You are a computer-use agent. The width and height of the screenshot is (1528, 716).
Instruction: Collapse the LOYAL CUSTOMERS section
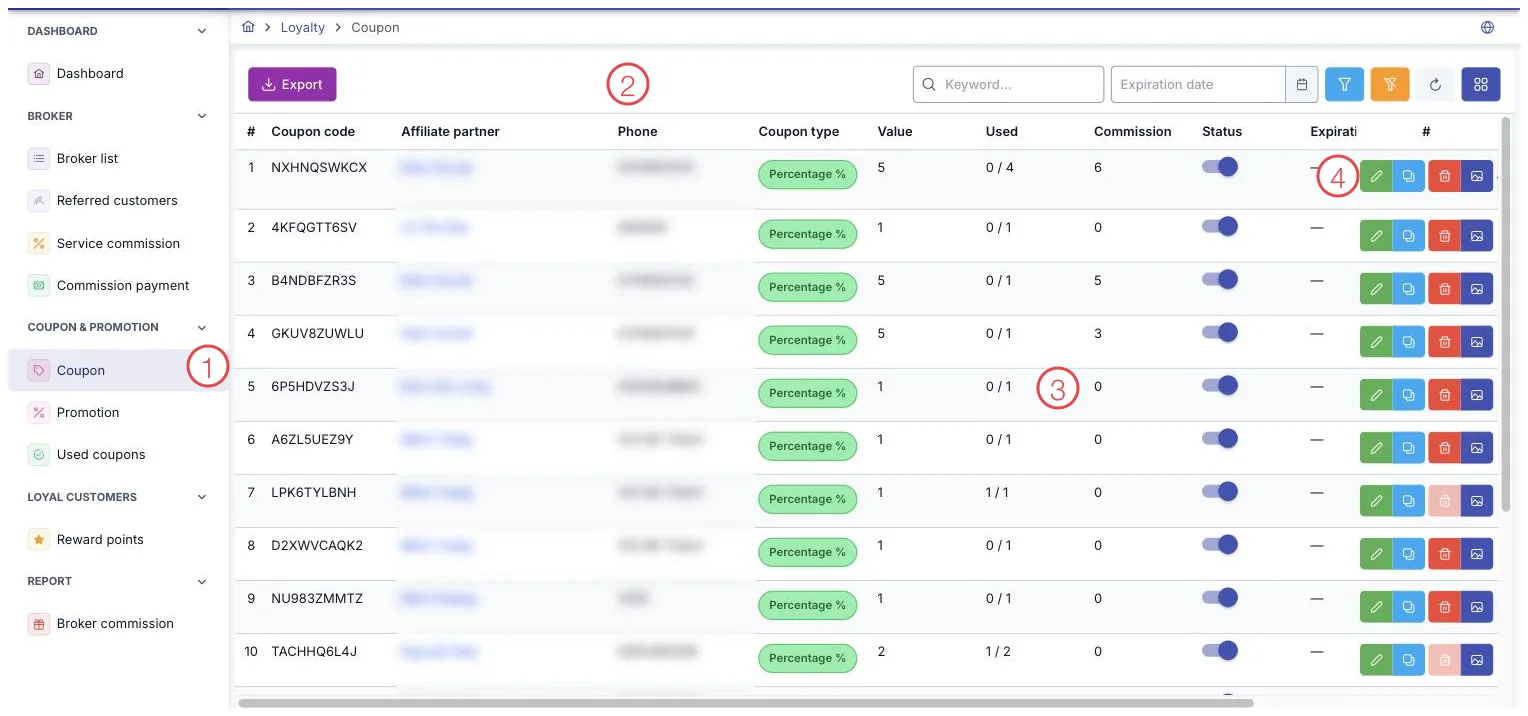pos(202,497)
